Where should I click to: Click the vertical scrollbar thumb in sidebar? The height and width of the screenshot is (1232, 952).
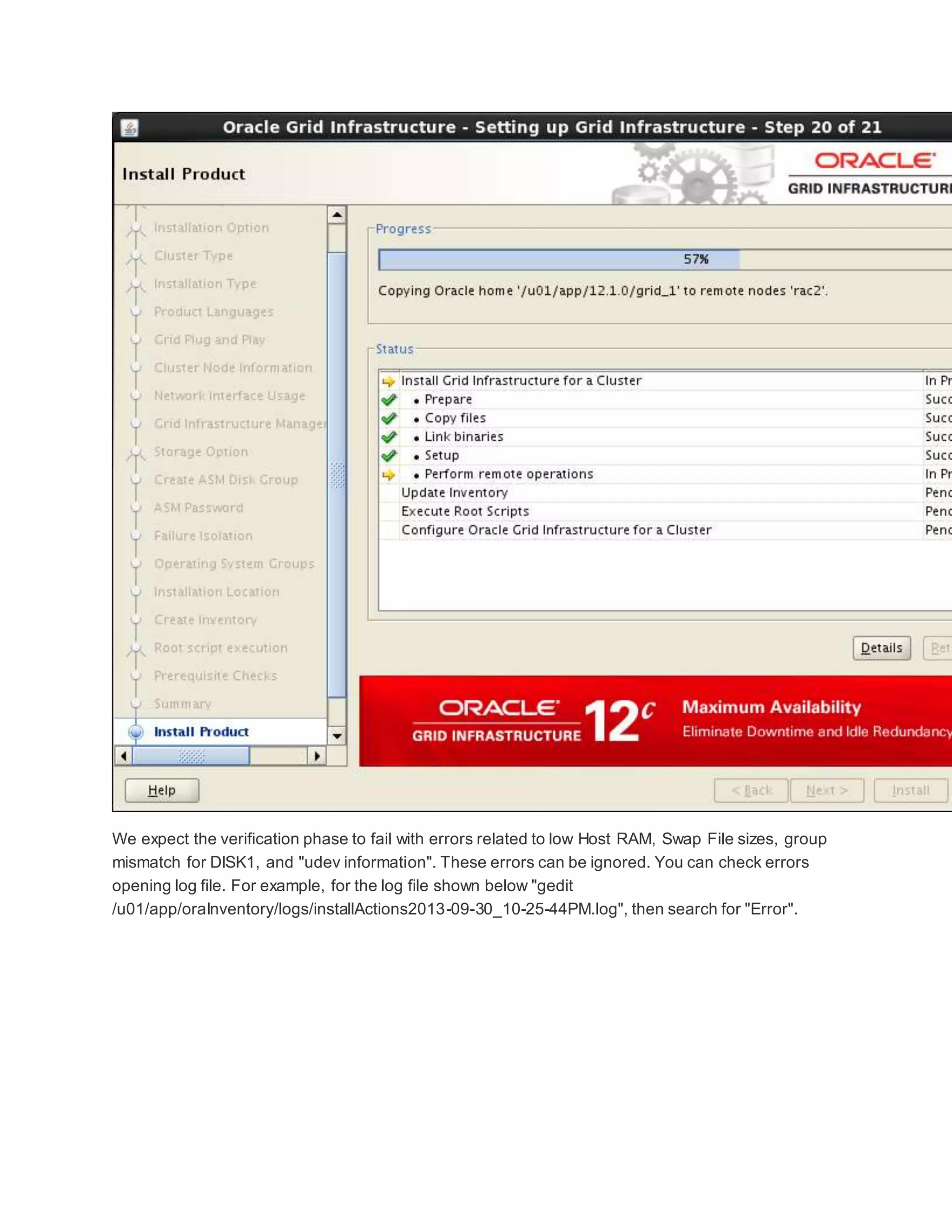click(x=337, y=476)
